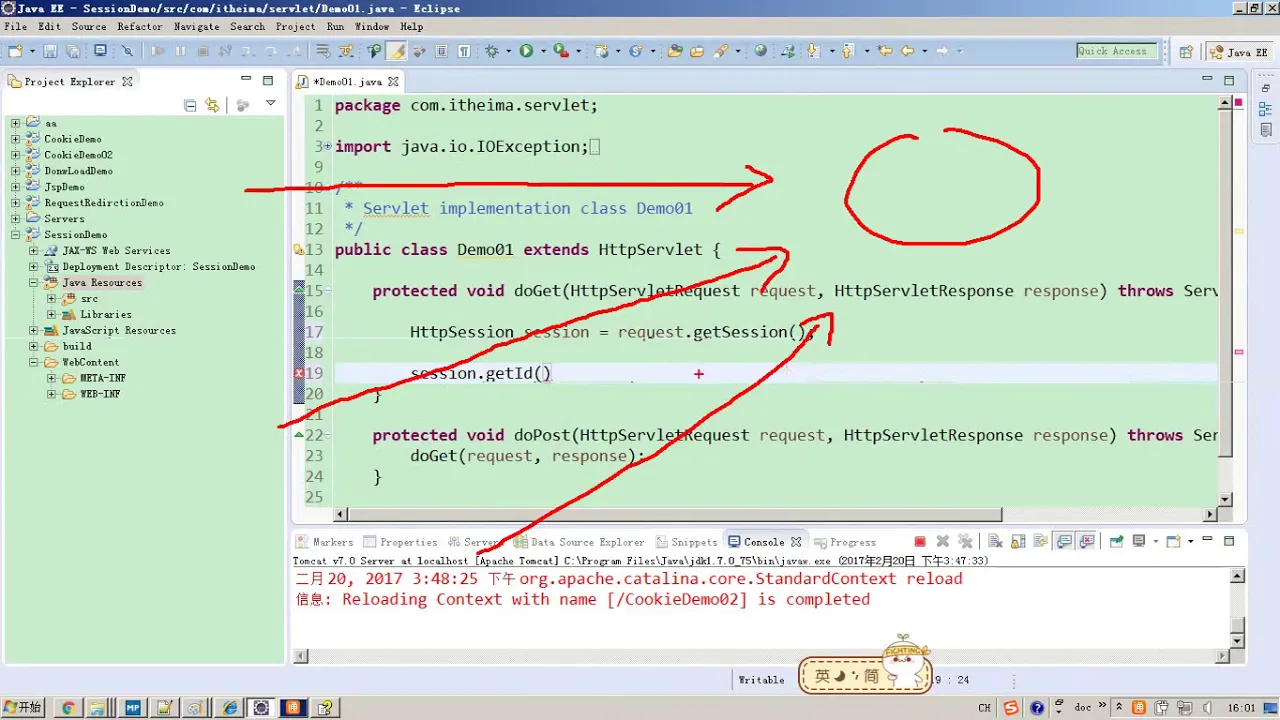The width and height of the screenshot is (1280, 720).
Task: Select the Java EE perspective button
Action: 1241,52
